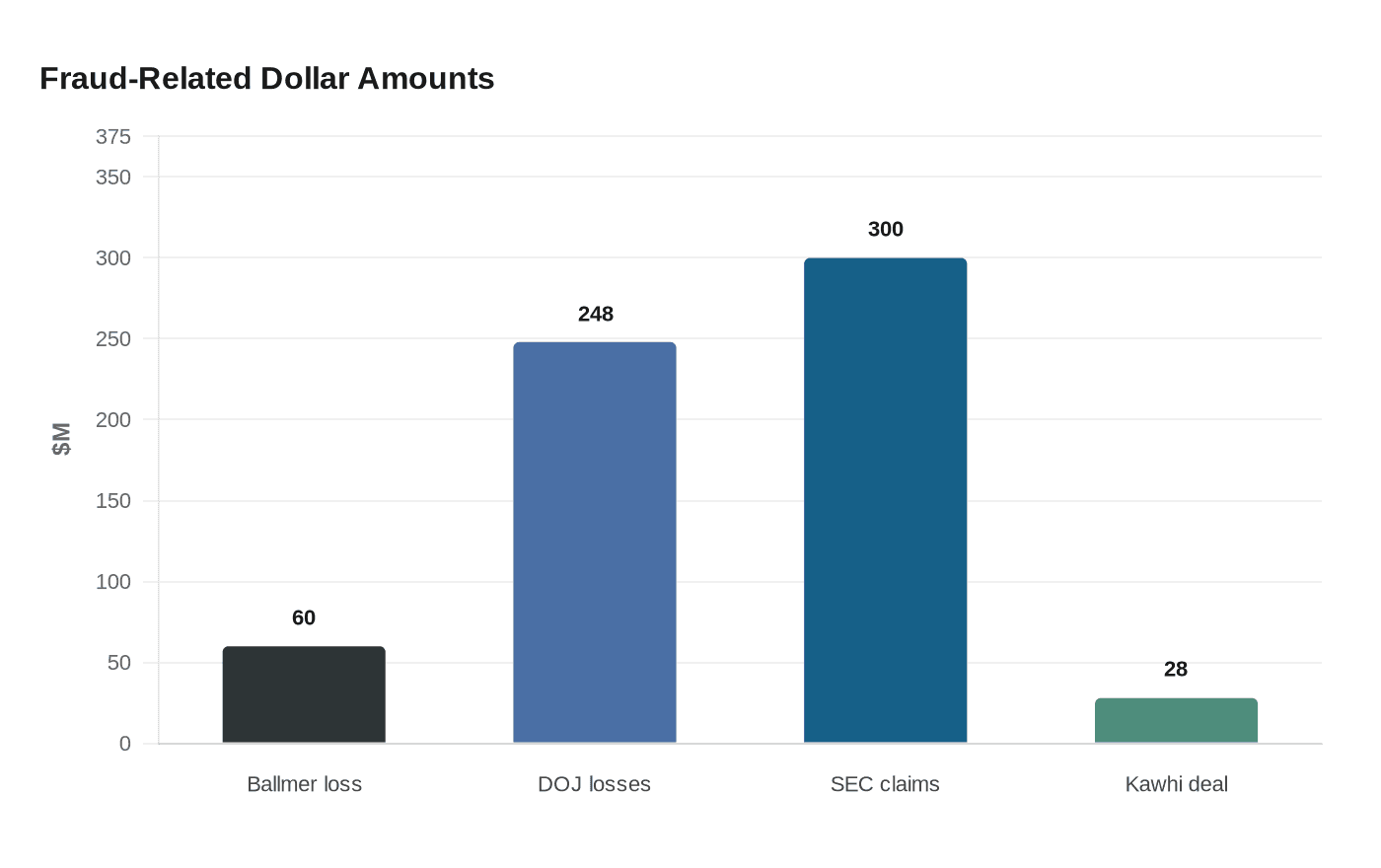Select the 28 value label
Image resolution: width=1381 pixels, height=868 pixels.
coord(1176,669)
